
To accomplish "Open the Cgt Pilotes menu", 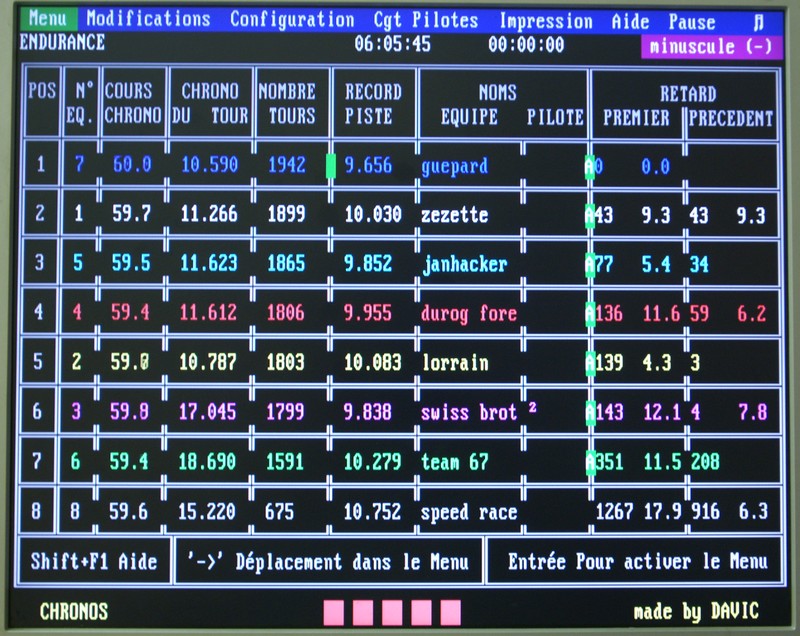I will [426, 20].
